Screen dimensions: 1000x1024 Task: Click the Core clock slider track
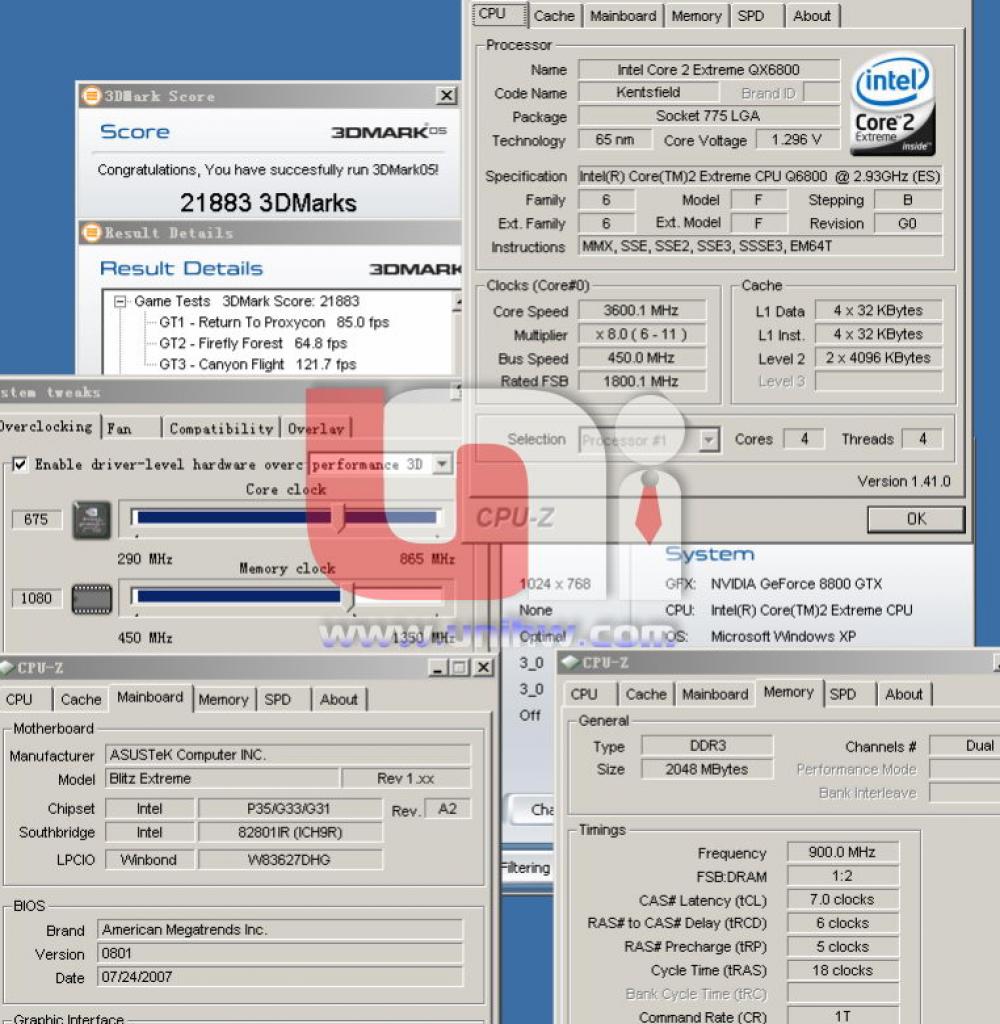point(286,518)
